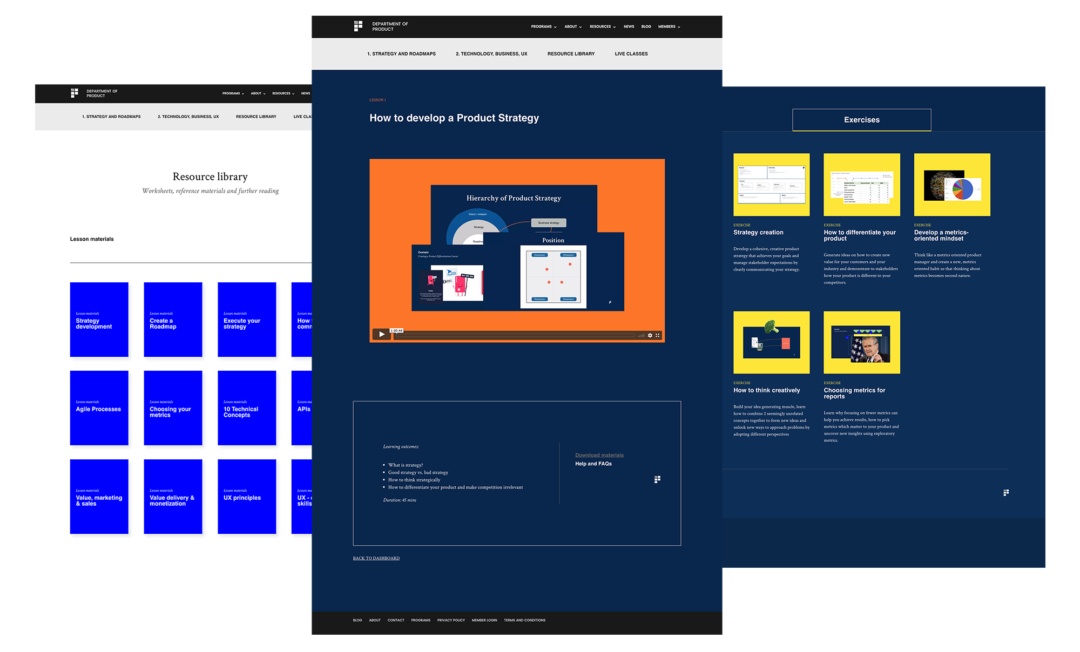
Task: Click the Department of Product logo in center page header
Action: [358, 26]
